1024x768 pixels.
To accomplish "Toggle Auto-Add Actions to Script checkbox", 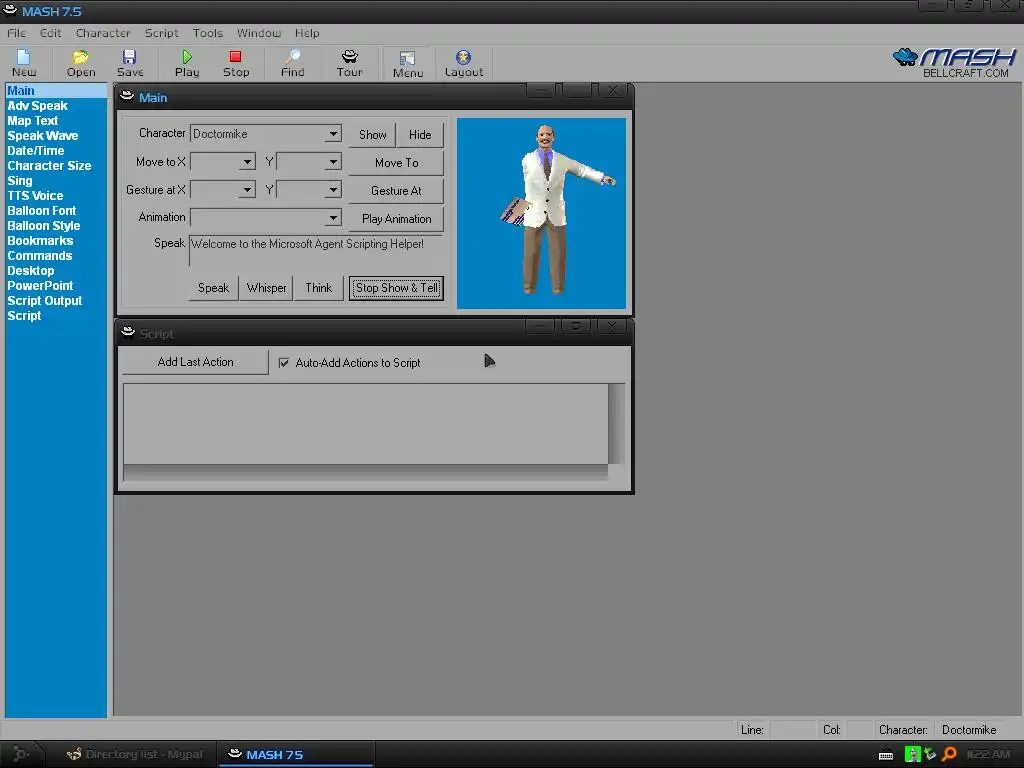I will pos(283,362).
